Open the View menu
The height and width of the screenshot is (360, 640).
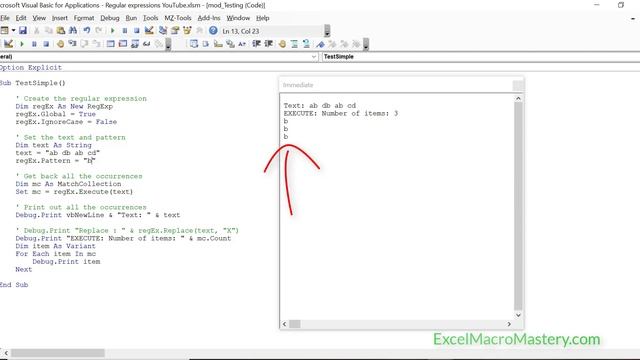coord(39,18)
